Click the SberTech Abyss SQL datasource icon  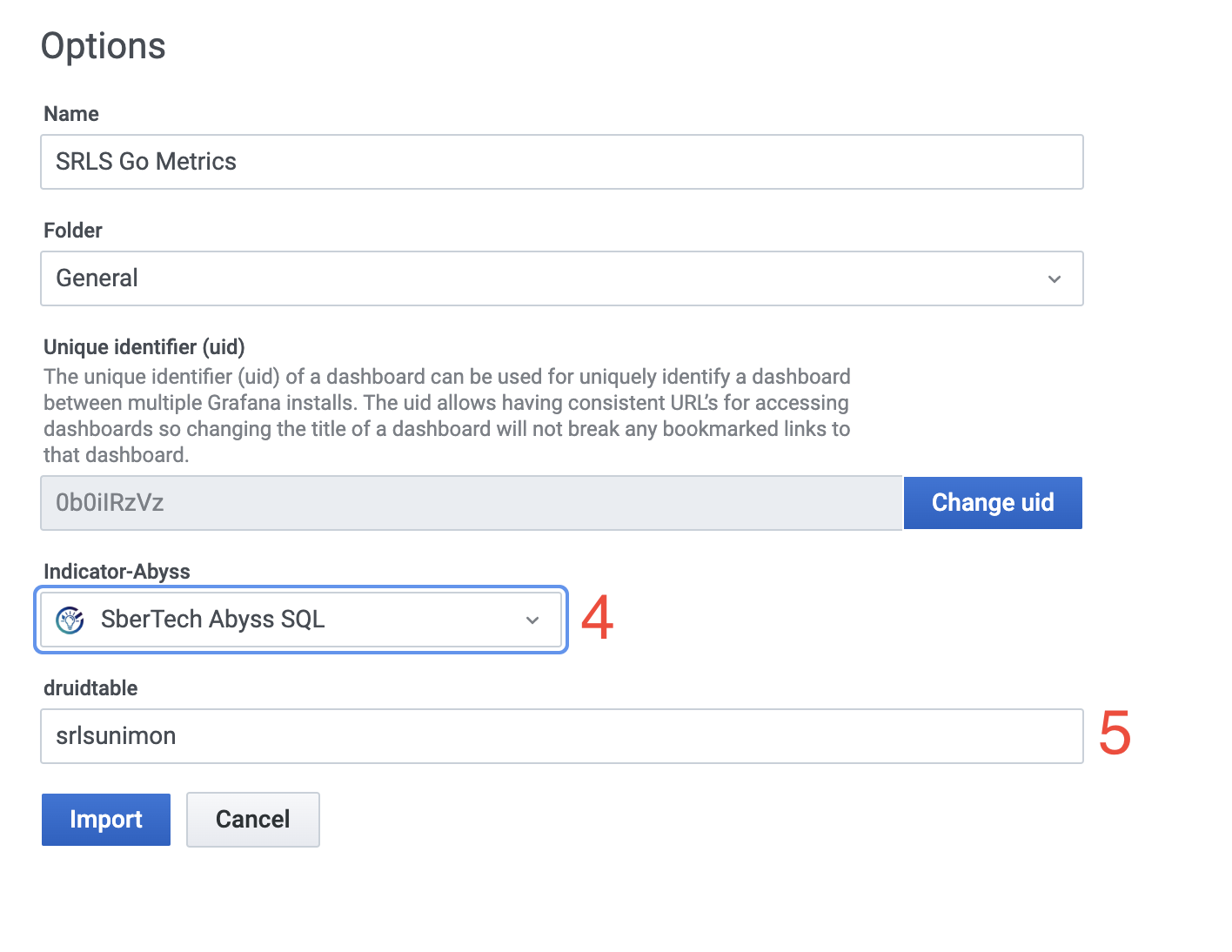[70, 620]
